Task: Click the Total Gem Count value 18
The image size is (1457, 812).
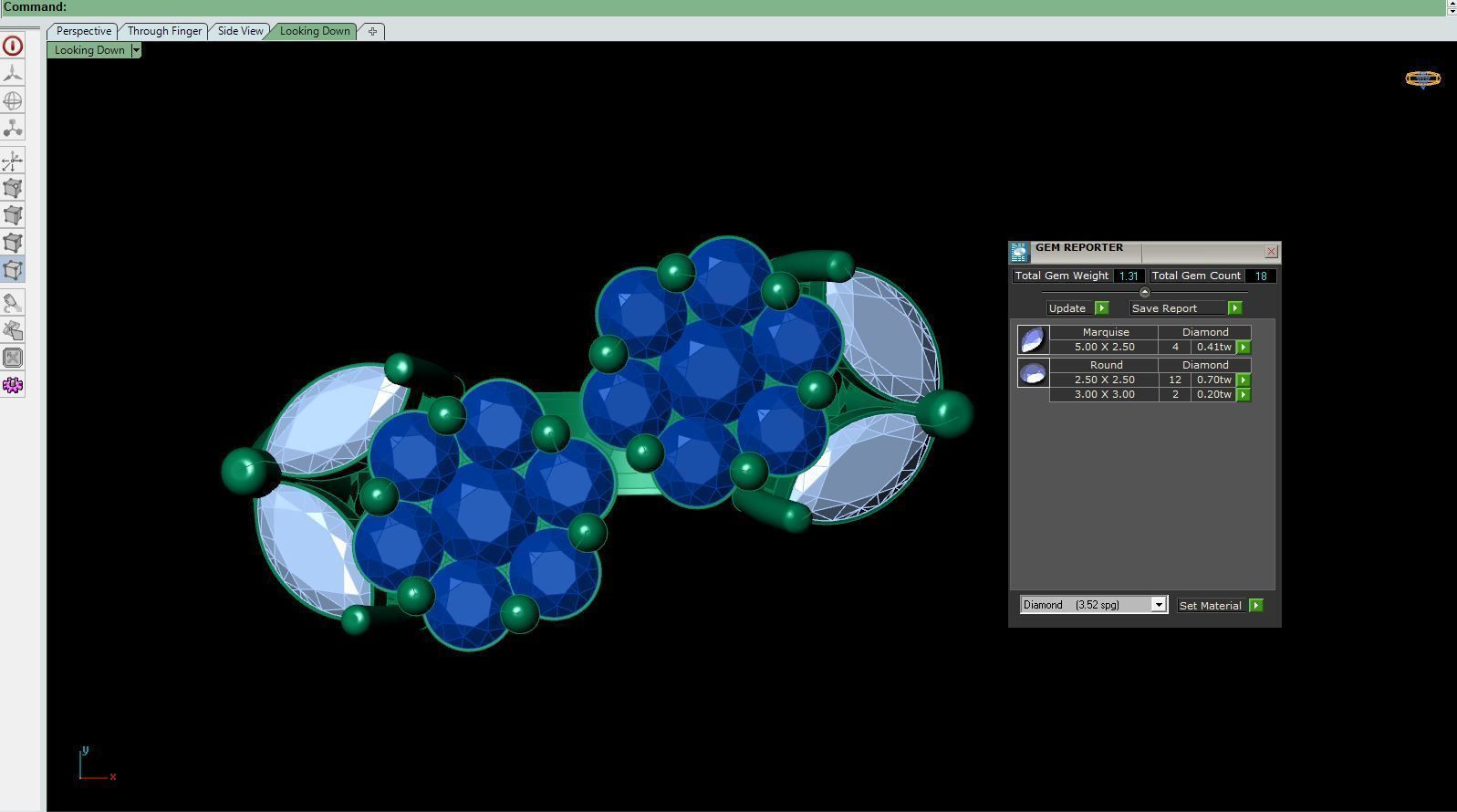Action: tap(1261, 276)
